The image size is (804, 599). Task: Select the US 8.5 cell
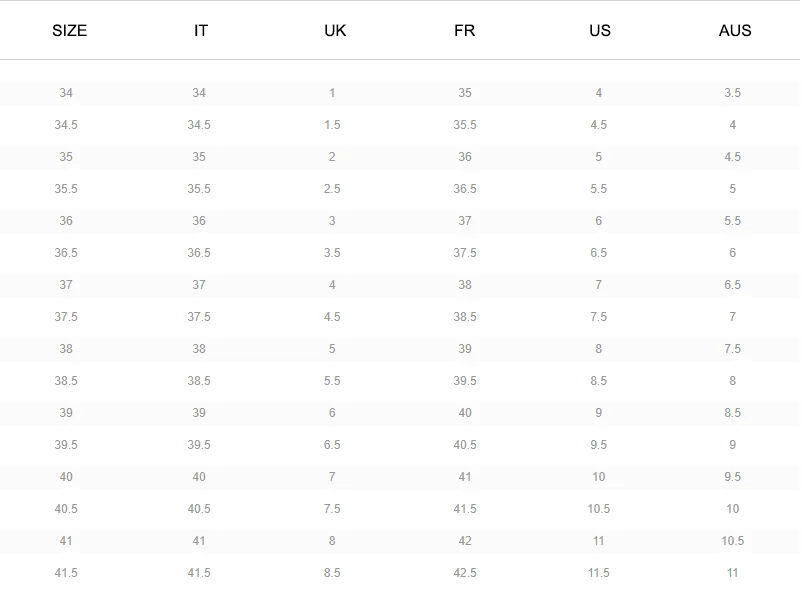pyautogui.click(x=598, y=381)
